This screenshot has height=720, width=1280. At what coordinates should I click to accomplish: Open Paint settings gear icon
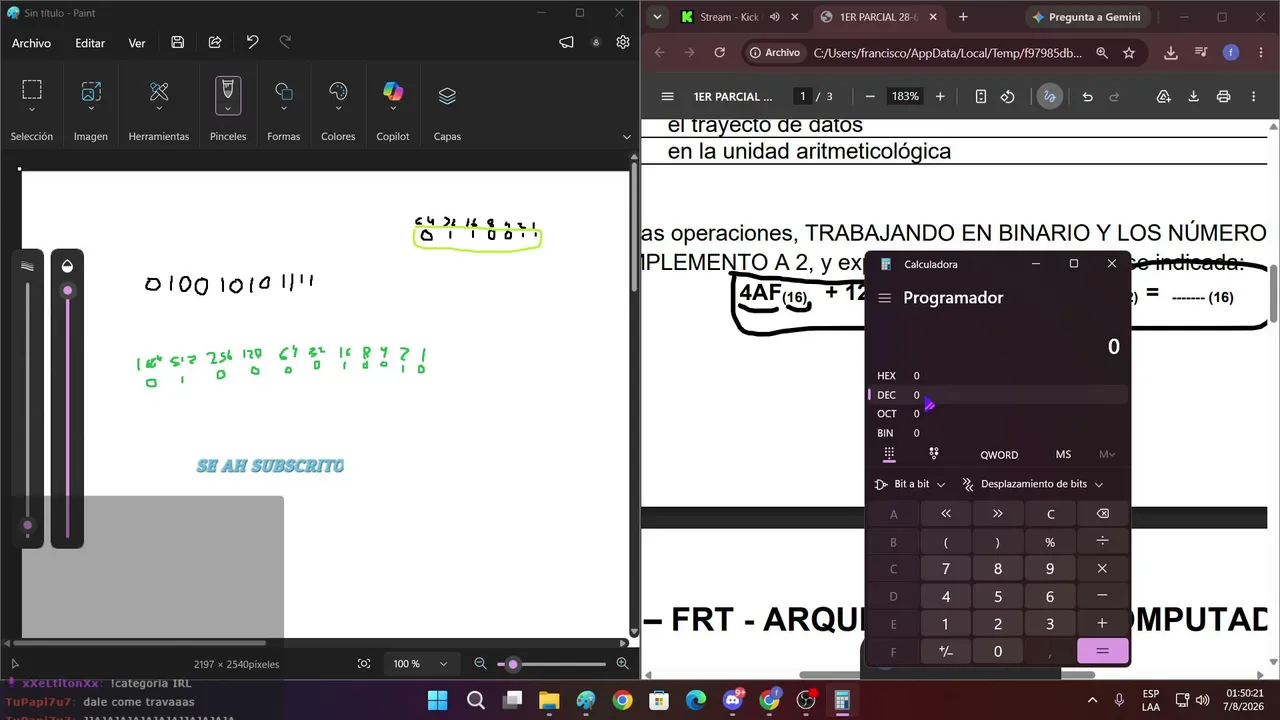coord(623,43)
